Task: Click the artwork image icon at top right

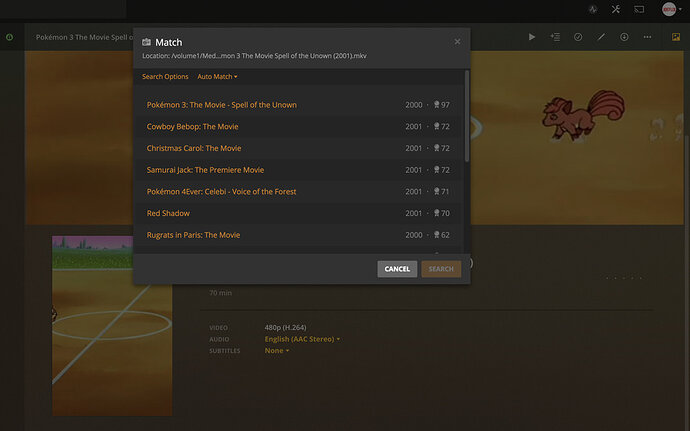Action: (676, 37)
